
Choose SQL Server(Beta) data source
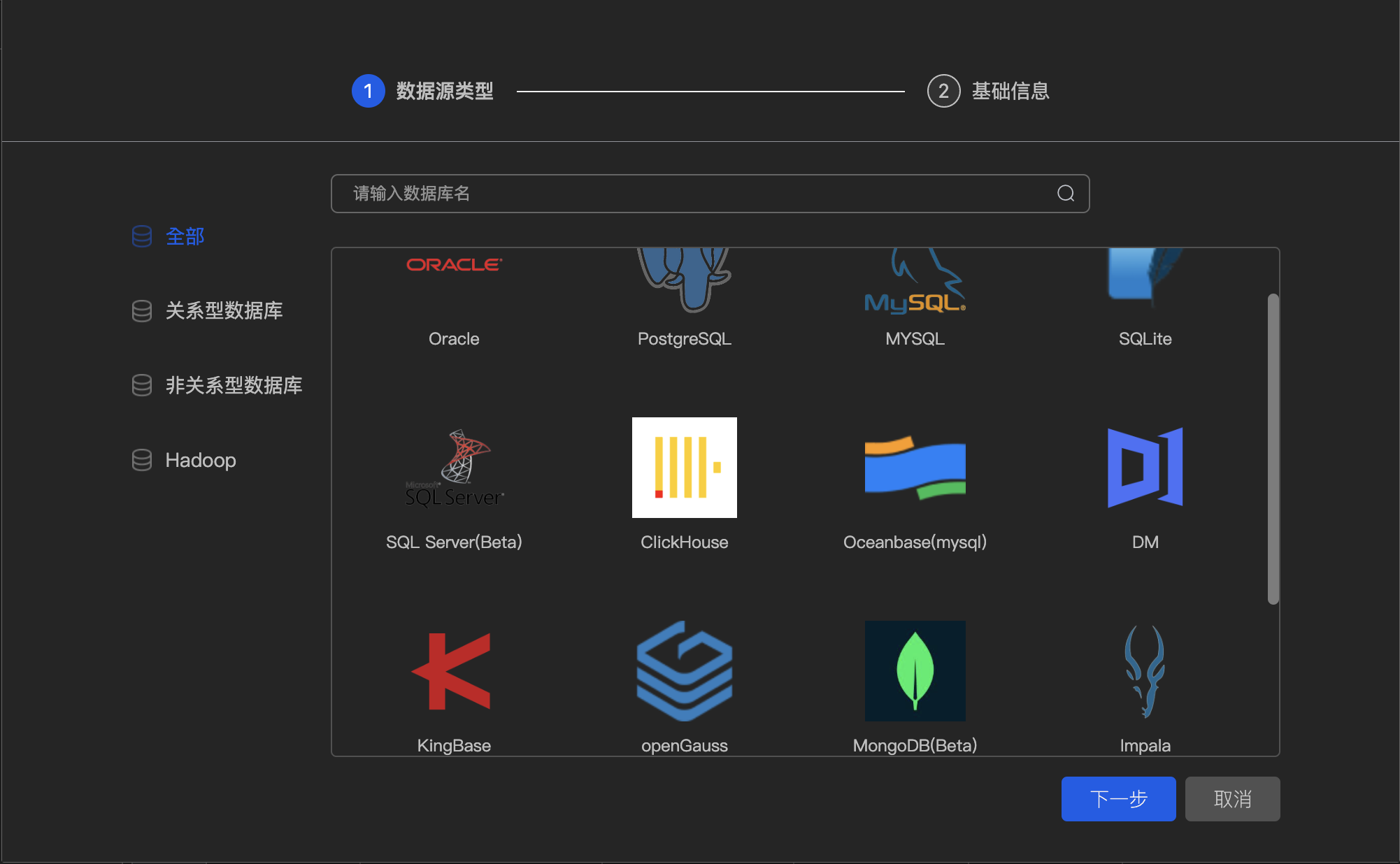click(x=454, y=468)
